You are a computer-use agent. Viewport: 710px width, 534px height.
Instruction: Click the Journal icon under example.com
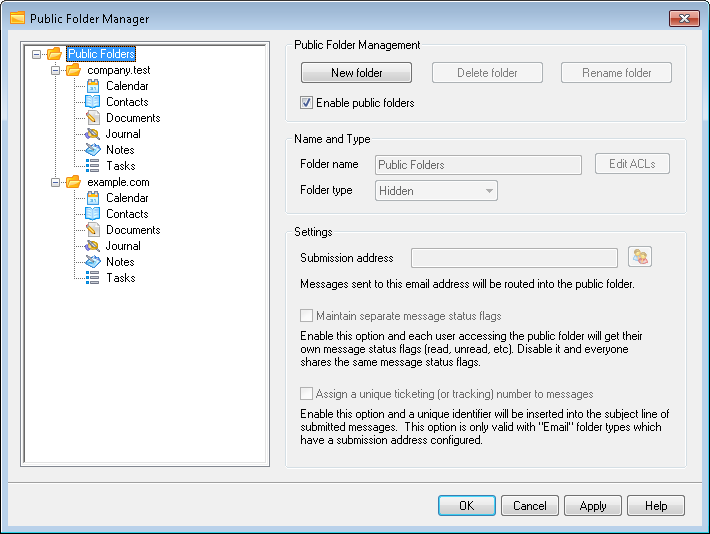92,246
